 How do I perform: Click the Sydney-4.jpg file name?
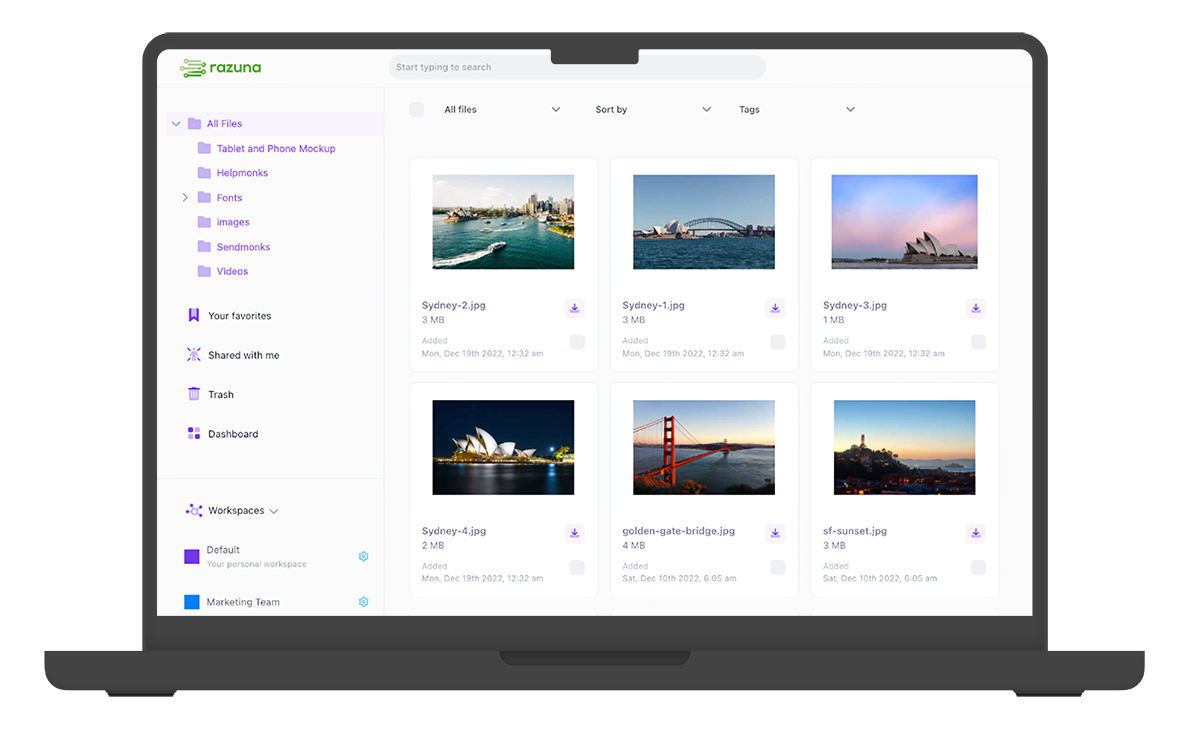(x=454, y=531)
